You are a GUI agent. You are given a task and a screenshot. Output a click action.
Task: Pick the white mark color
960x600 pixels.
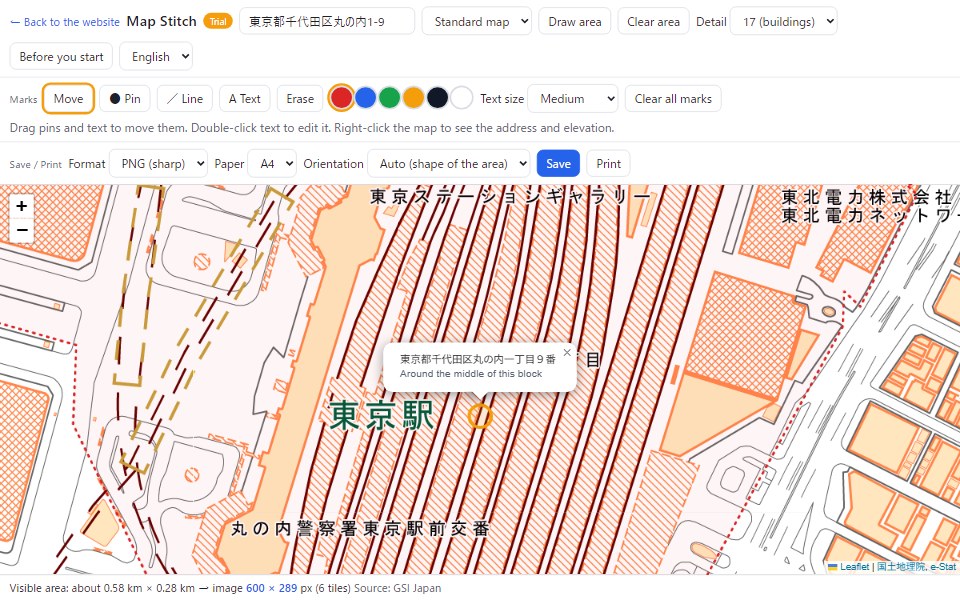click(x=461, y=98)
